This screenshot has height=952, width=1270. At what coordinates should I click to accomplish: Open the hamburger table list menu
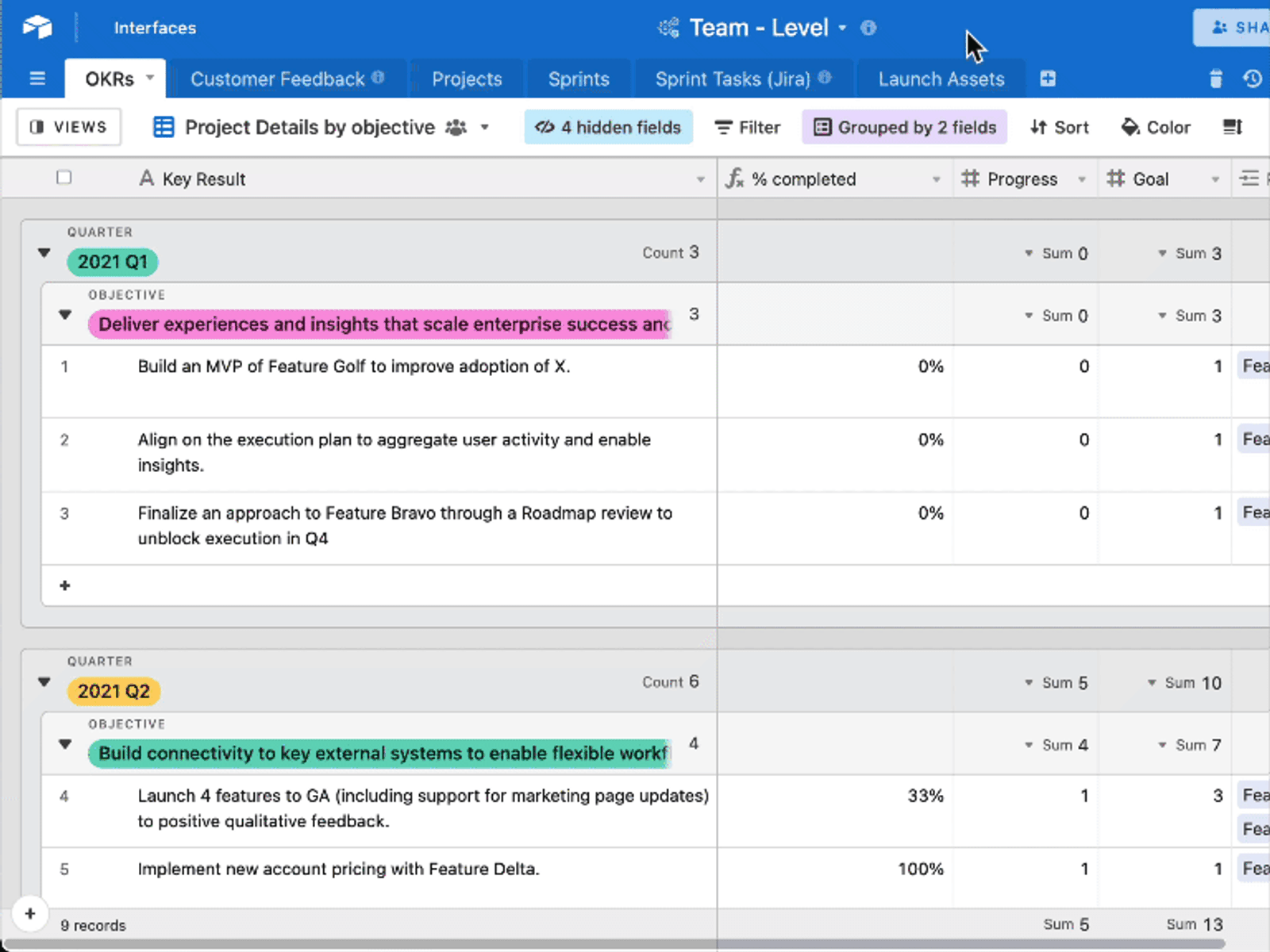(37, 79)
